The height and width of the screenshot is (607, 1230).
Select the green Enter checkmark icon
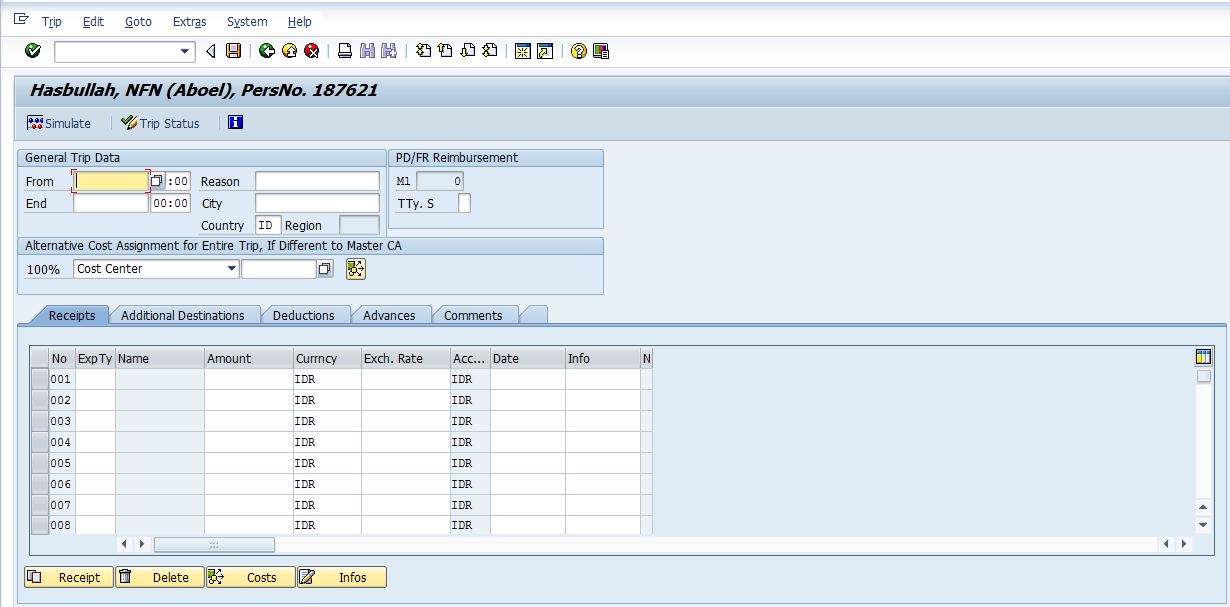tap(31, 50)
